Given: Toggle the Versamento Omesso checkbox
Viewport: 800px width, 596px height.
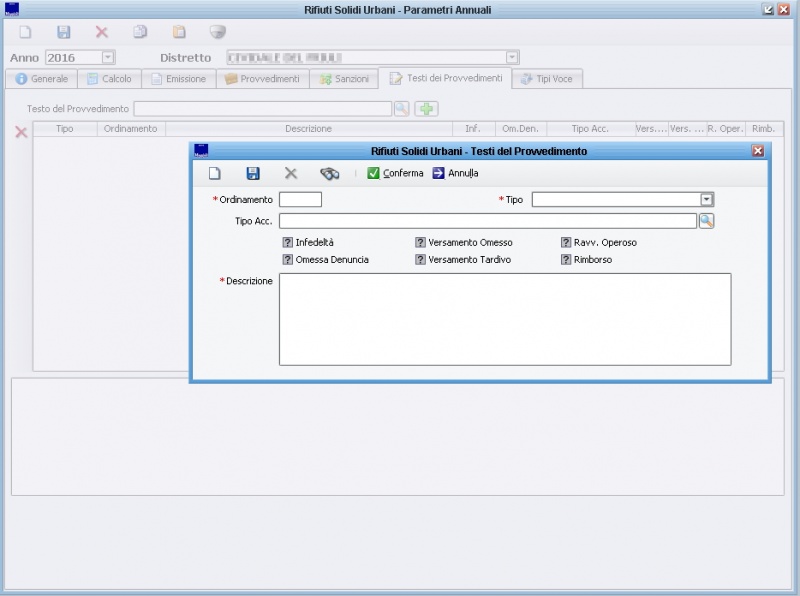Looking at the screenshot, I should pos(421,242).
